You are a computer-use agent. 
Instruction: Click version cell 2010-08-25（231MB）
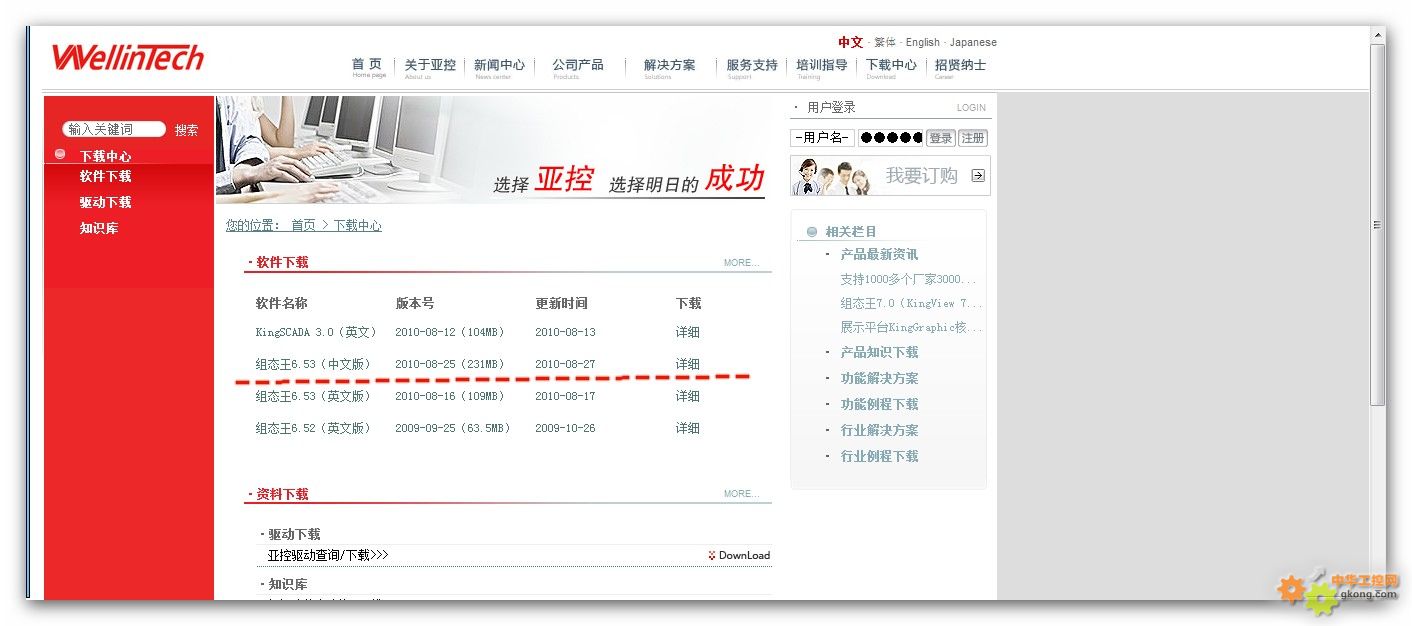pyautogui.click(x=450, y=364)
